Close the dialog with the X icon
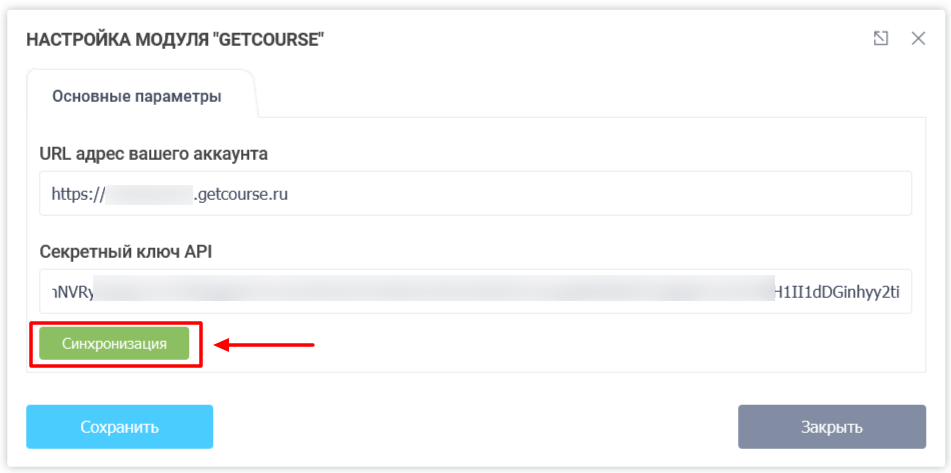The width and height of the screenshot is (951, 473). [918, 38]
